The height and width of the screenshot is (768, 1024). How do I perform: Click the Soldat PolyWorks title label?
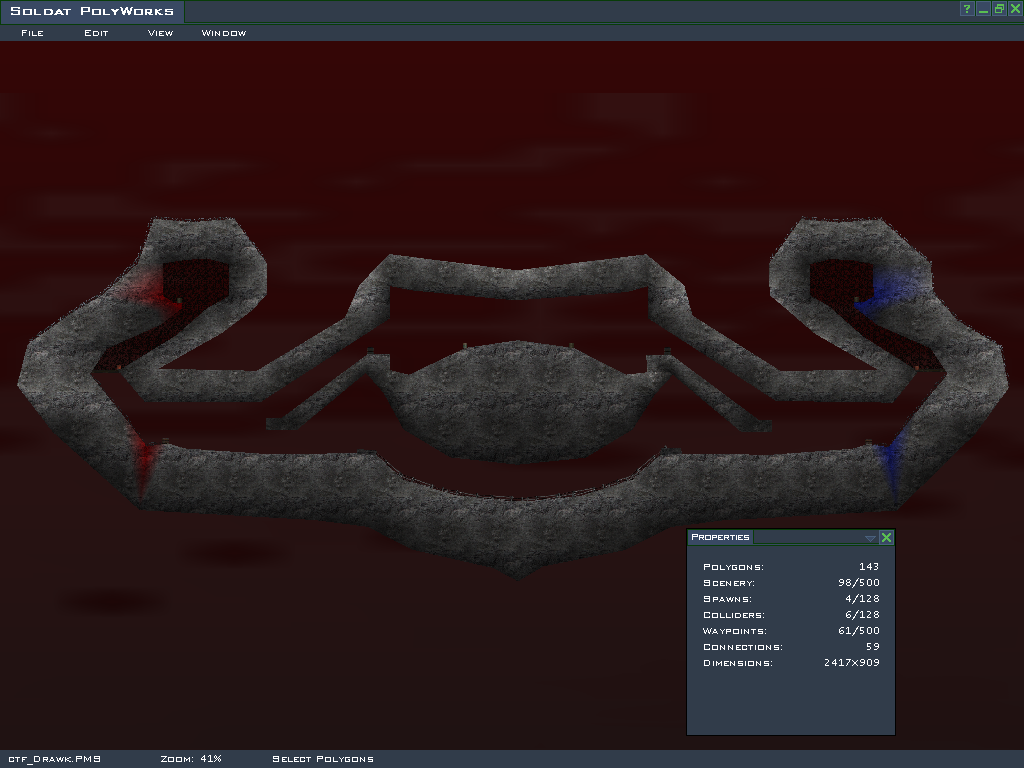92,12
